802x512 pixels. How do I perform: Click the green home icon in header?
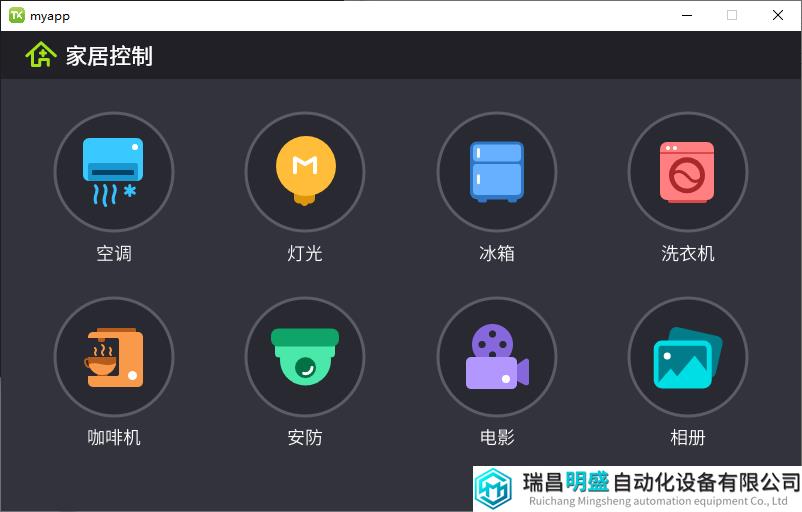click(41, 55)
